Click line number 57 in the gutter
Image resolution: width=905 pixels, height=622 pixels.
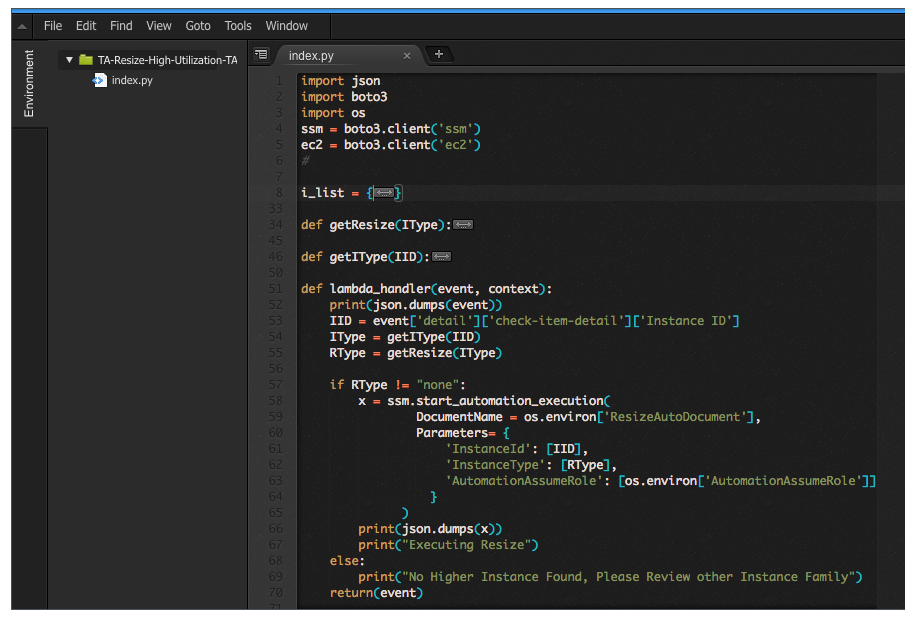(275, 385)
